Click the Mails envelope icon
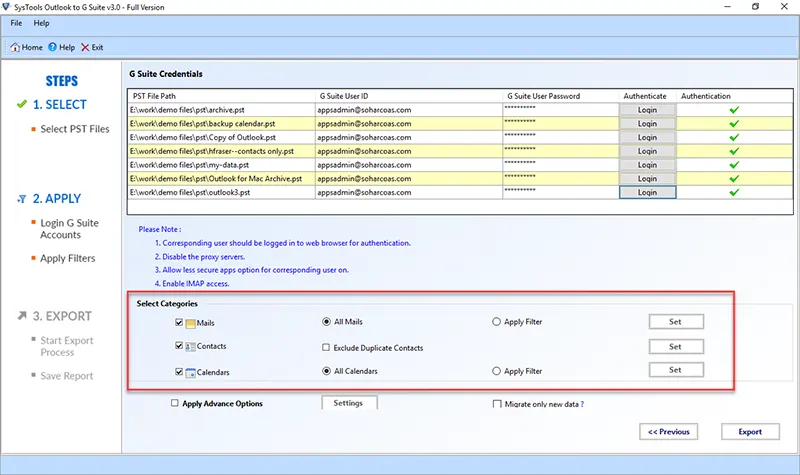This screenshot has width=800, height=475. coord(190,323)
